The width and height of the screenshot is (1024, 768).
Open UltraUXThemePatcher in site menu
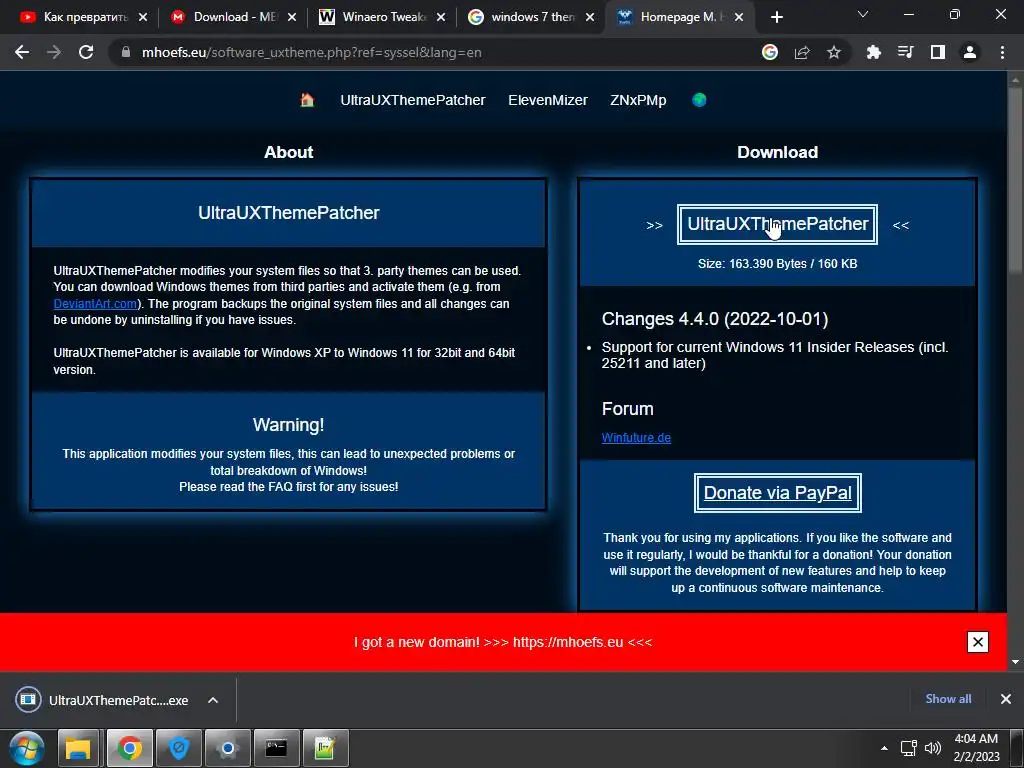[413, 100]
